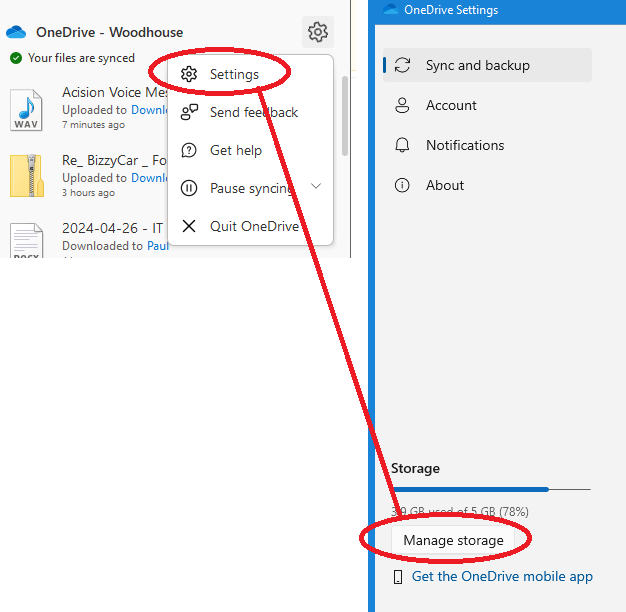Click the 7 minutes ago timestamp

pyautogui.click(x=93, y=125)
